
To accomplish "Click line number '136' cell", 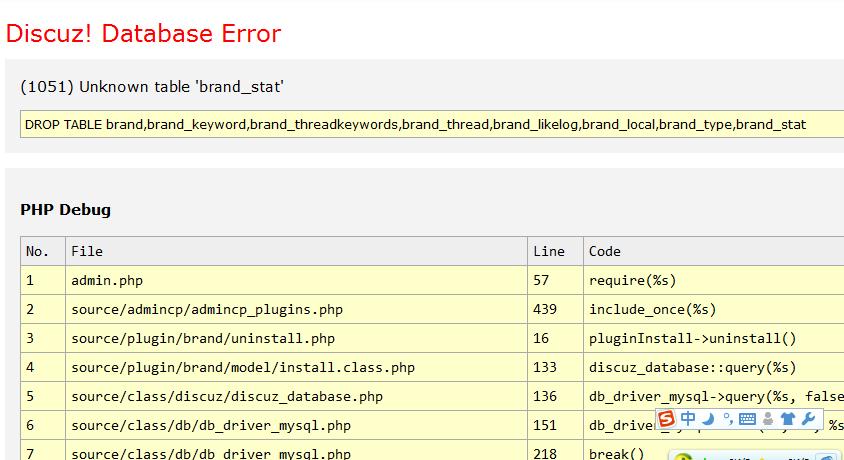I will pos(555,397).
